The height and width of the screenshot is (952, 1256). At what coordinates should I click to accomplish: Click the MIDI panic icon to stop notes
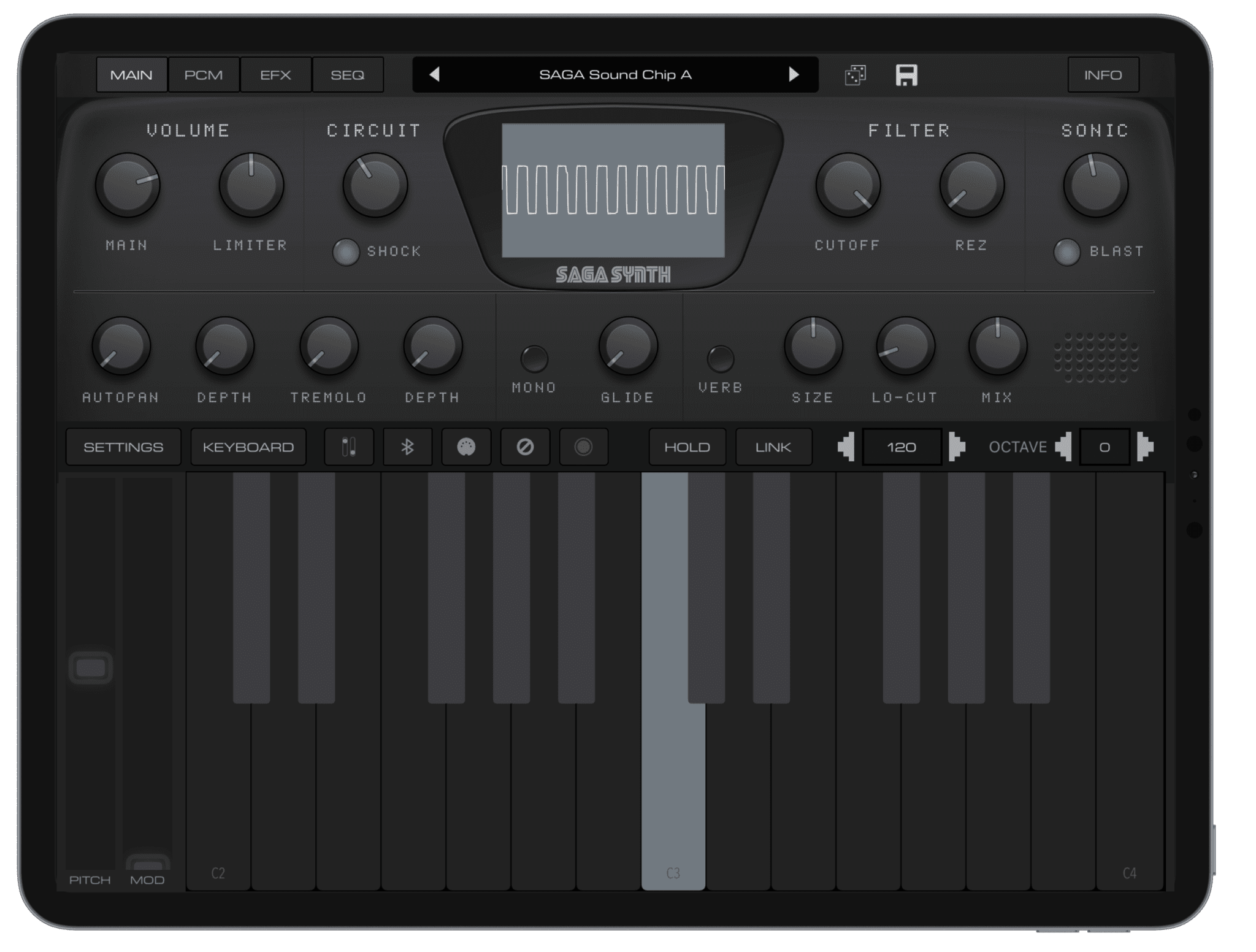[525, 447]
